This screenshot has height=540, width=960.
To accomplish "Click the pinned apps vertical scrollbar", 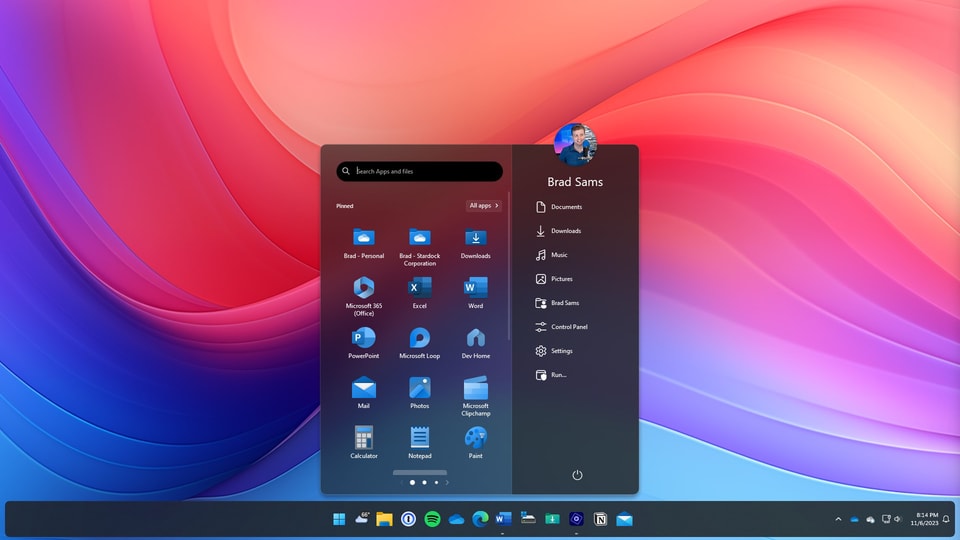I will 509,266.
